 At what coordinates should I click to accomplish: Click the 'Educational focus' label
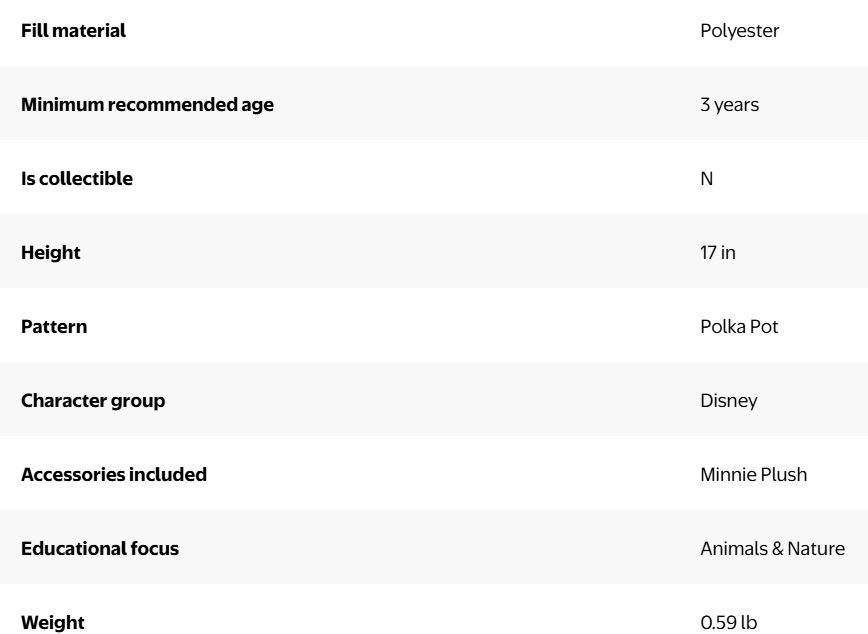100,549
